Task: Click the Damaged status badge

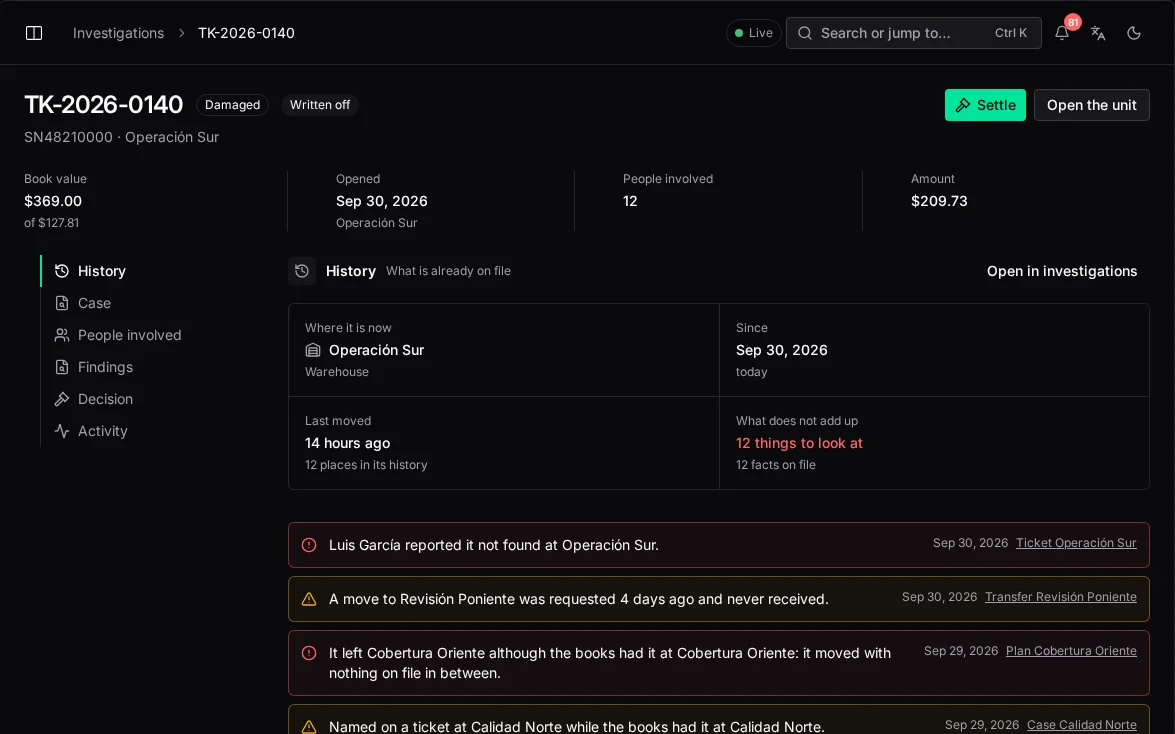Action: [x=232, y=105]
